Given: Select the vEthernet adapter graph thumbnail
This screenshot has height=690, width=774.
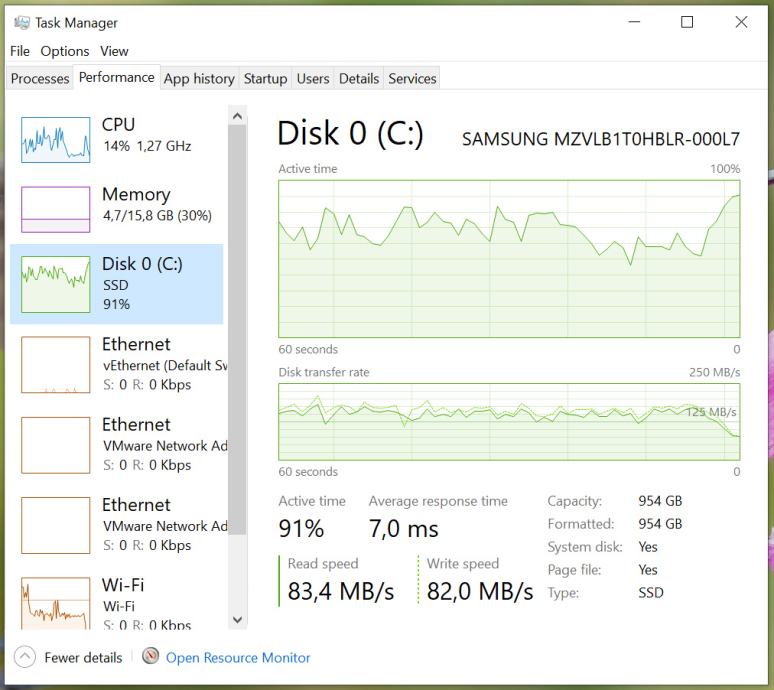Looking at the screenshot, I should 56,364.
